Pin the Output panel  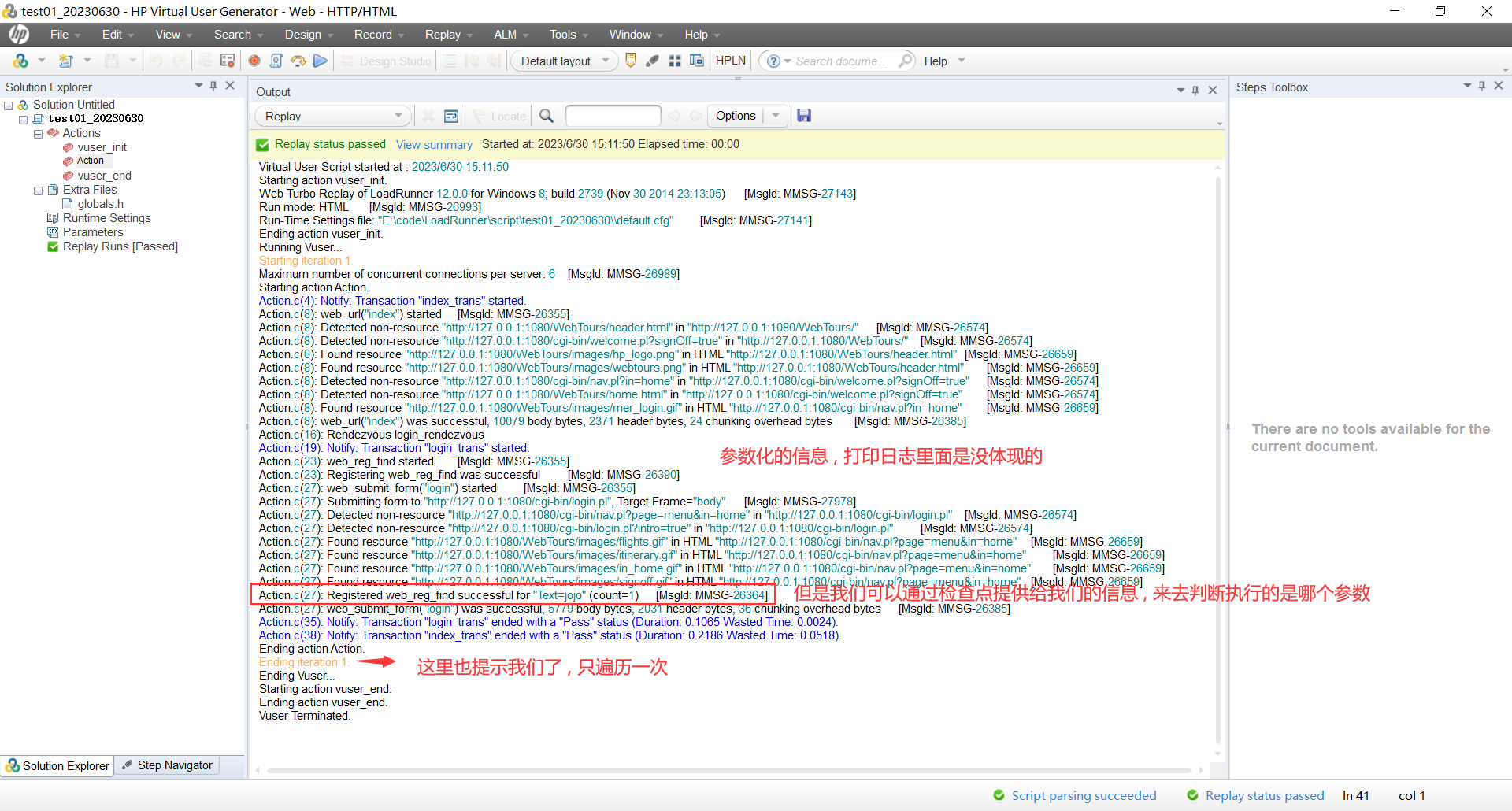pyautogui.click(x=1195, y=91)
